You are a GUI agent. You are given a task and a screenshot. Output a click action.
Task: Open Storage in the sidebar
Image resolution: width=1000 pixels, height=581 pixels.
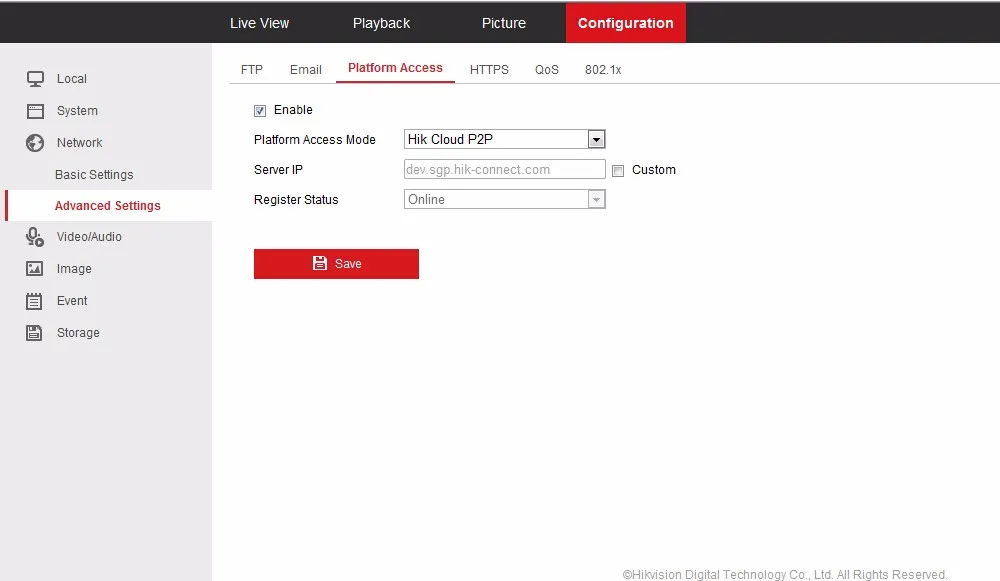pos(78,333)
